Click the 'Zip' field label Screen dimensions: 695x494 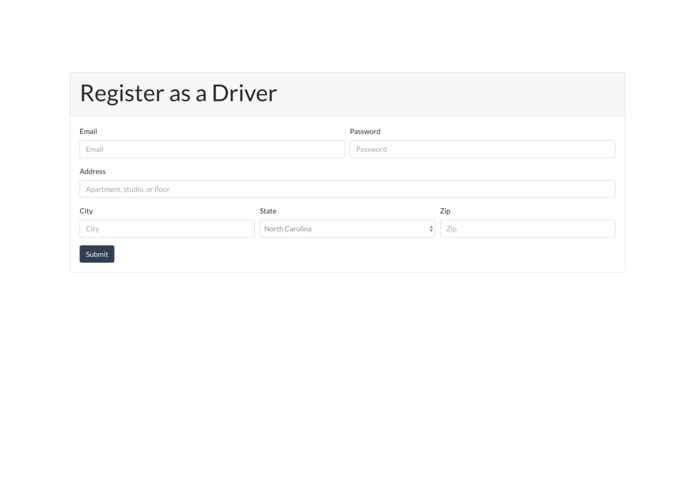coord(445,211)
